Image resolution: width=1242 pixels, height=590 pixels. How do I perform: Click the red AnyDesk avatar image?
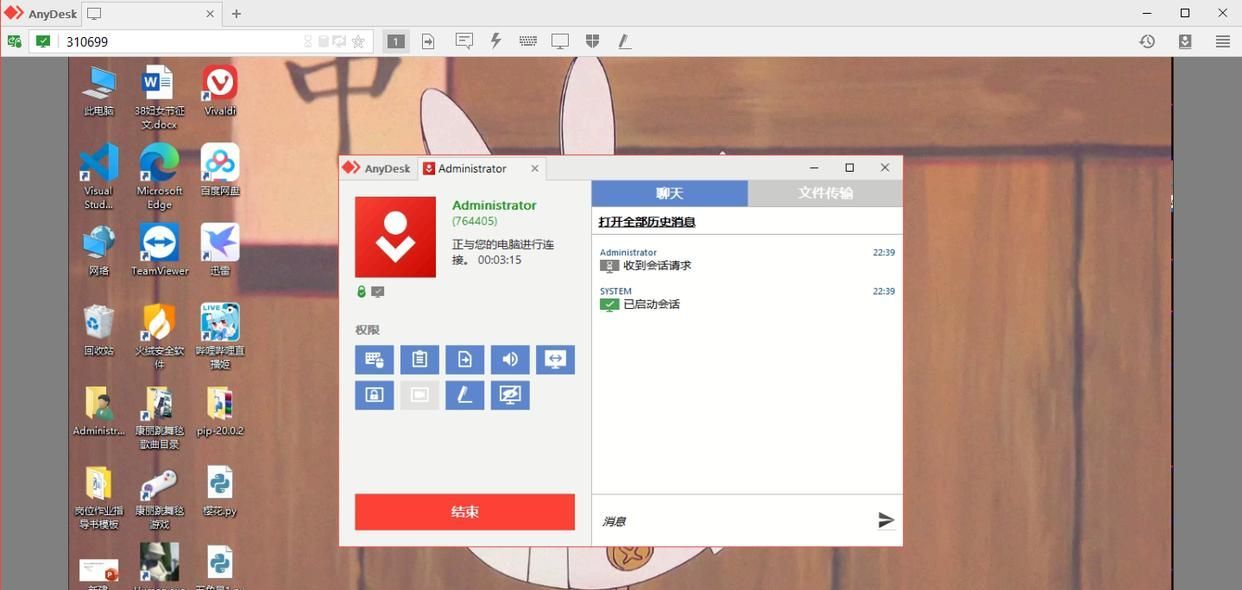coord(395,237)
